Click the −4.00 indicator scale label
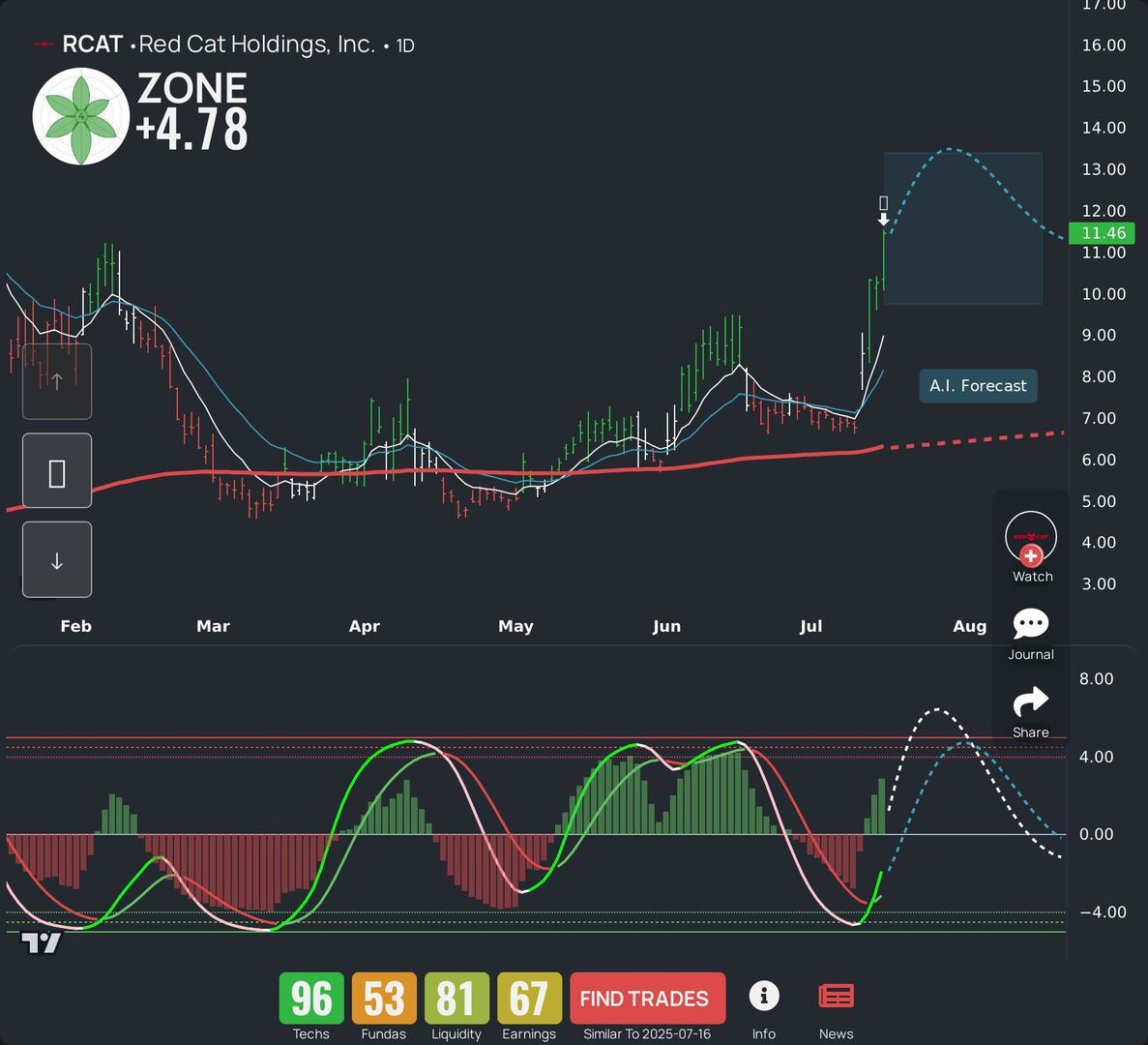Viewport: 1148px width, 1045px height. pos(1103,911)
